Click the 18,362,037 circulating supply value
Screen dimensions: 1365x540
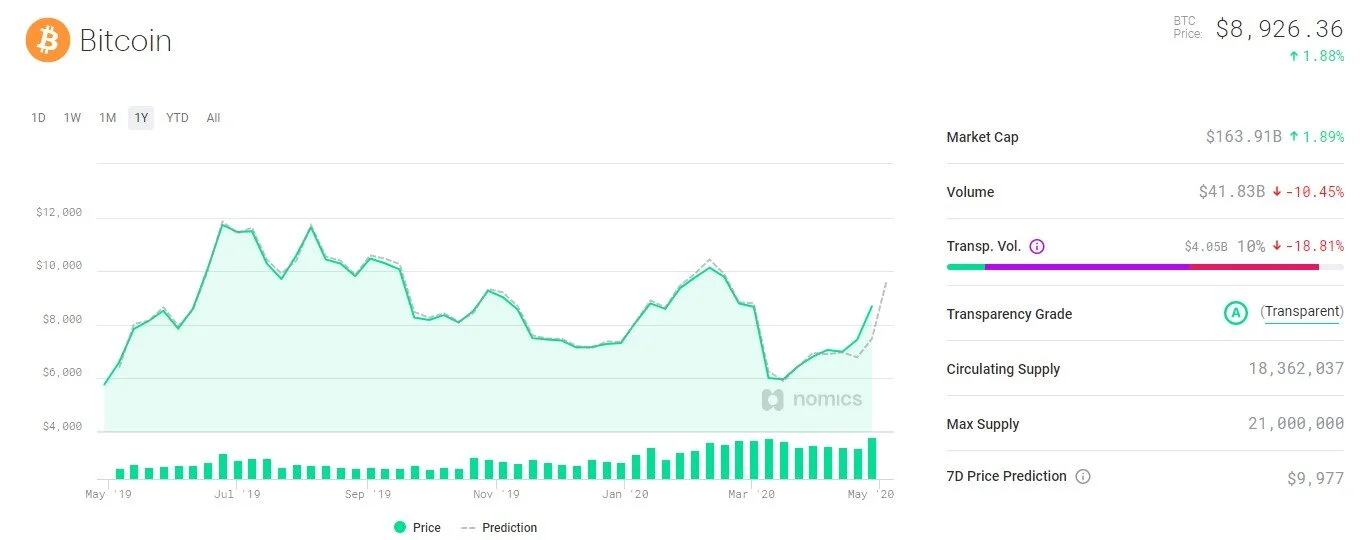(1296, 369)
